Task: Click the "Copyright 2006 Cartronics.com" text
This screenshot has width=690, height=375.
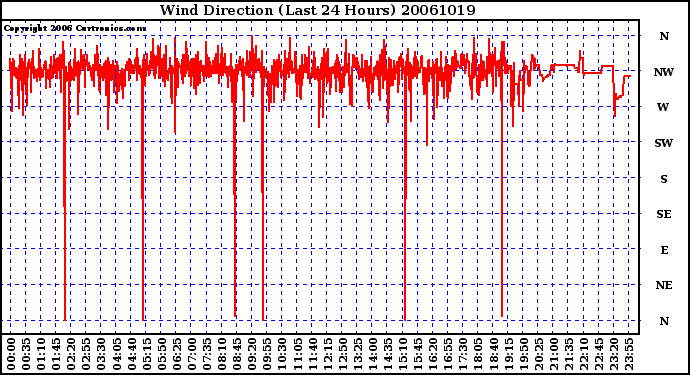Action: [x=75, y=28]
